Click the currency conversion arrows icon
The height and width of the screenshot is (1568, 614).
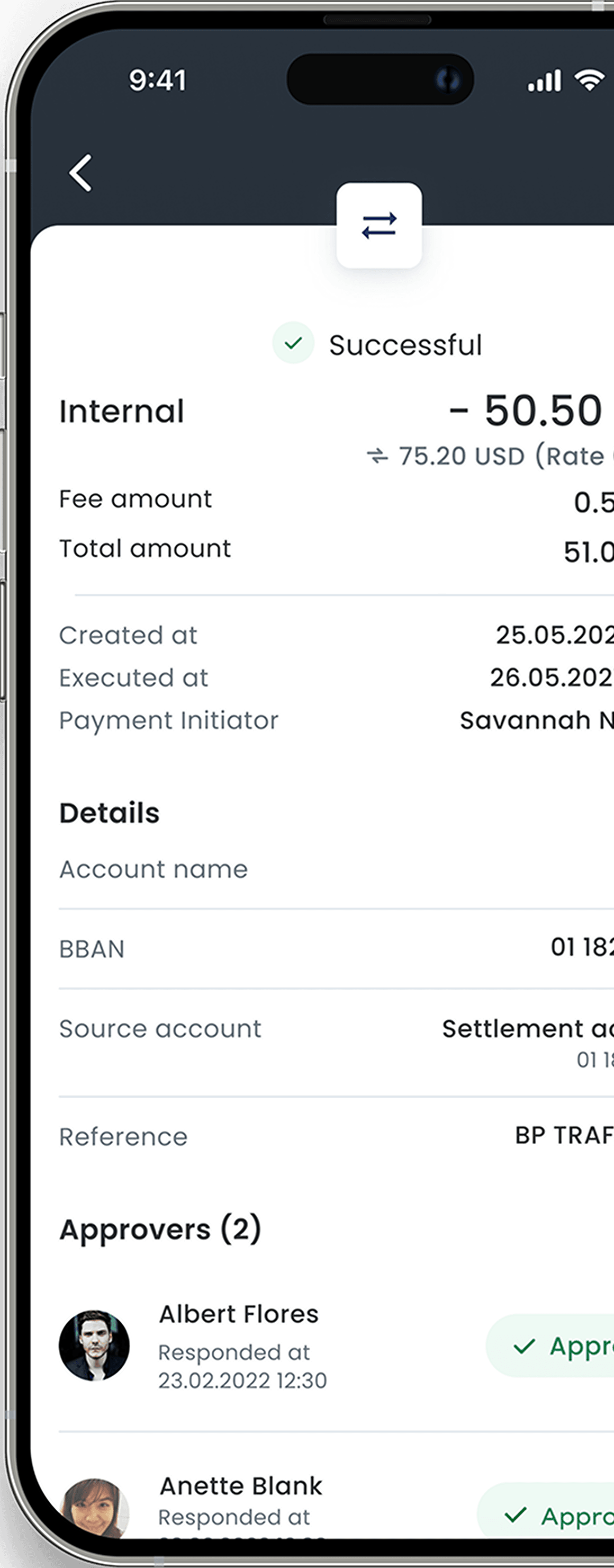click(x=377, y=456)
